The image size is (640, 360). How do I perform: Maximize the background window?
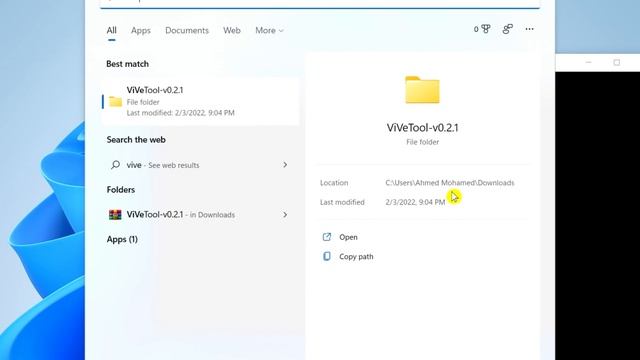[617, 62]
